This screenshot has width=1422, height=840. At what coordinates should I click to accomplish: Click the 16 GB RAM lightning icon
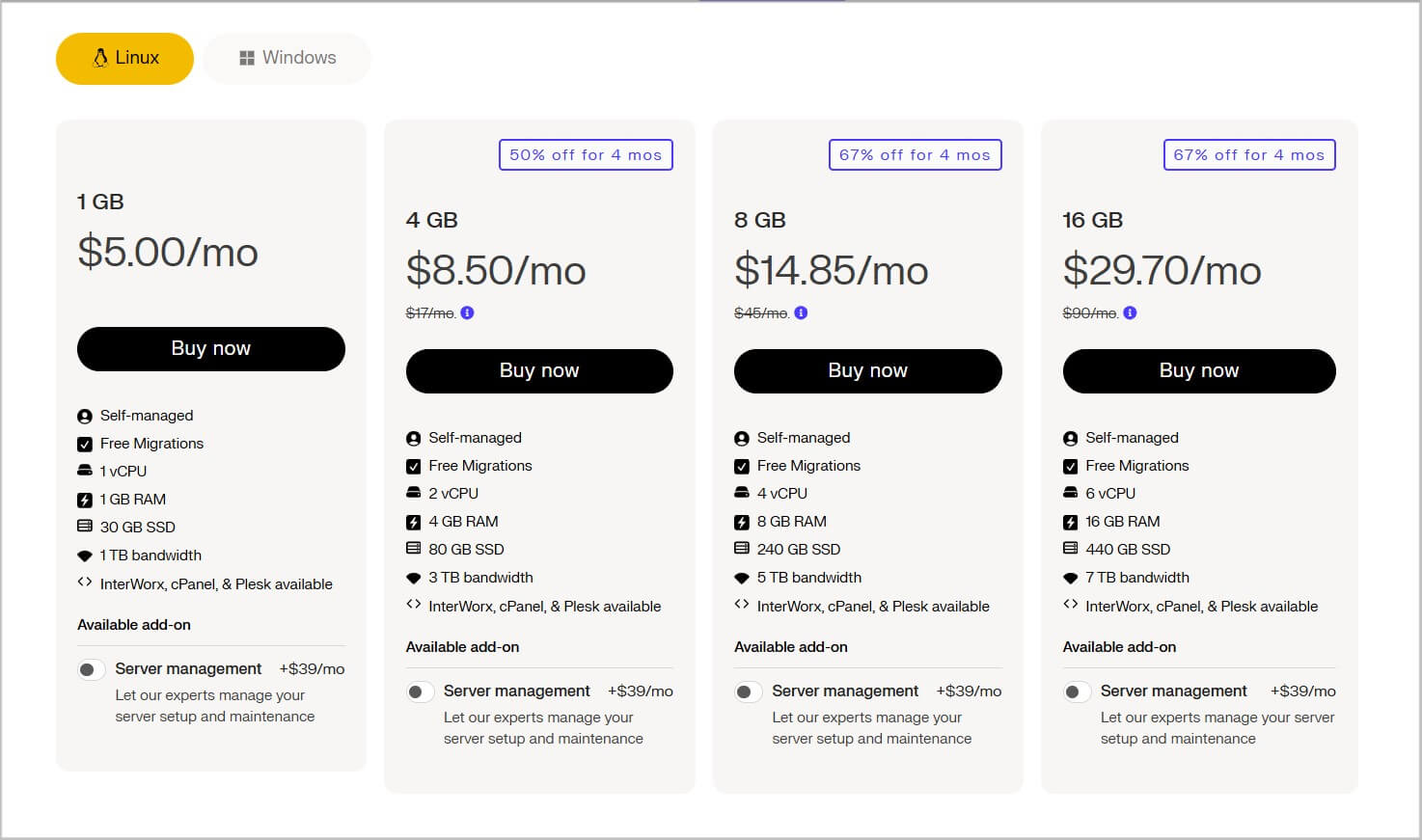point(1070,522)
